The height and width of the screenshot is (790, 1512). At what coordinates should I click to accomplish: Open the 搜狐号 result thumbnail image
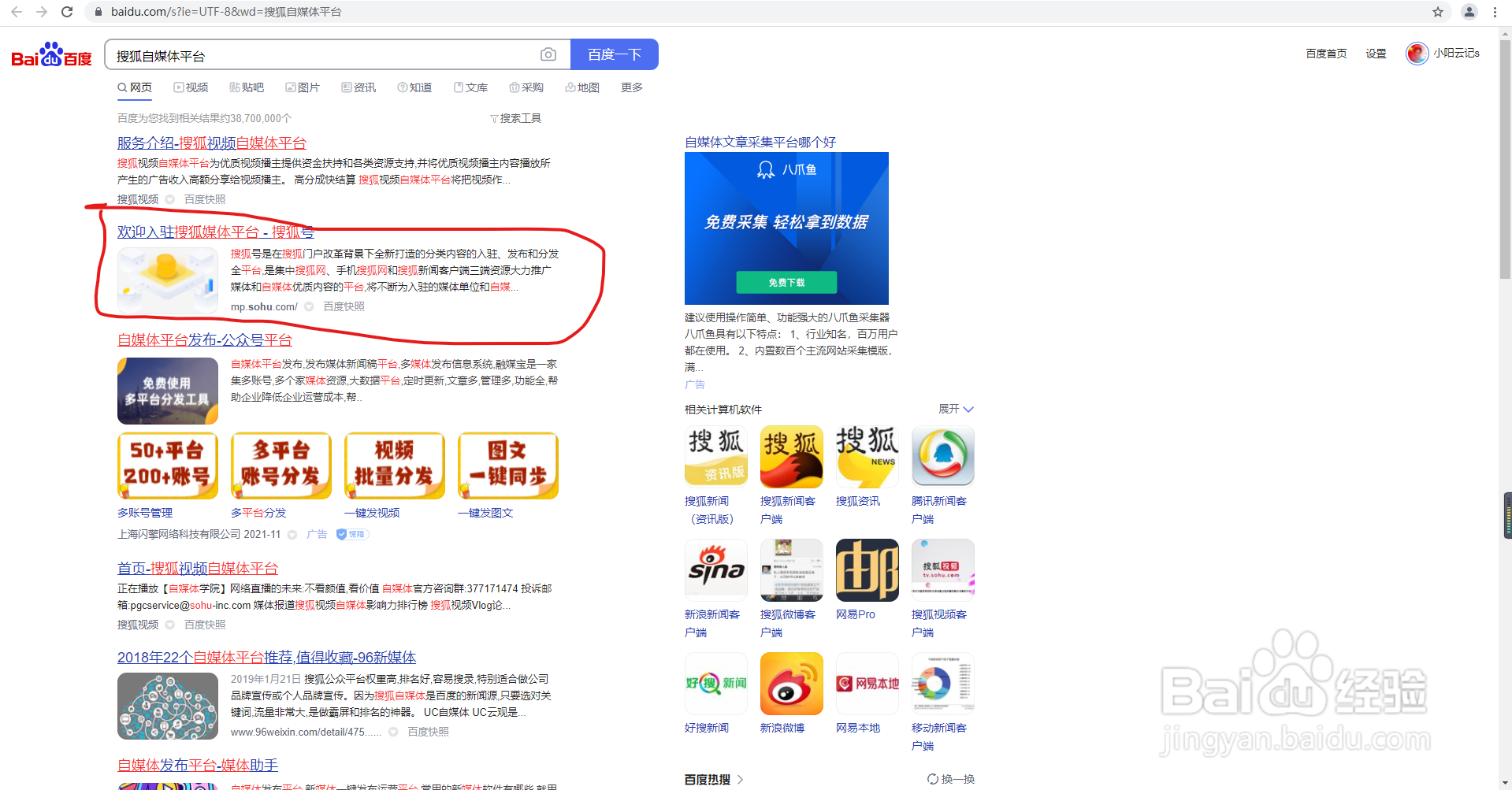[x=168, y=281]
